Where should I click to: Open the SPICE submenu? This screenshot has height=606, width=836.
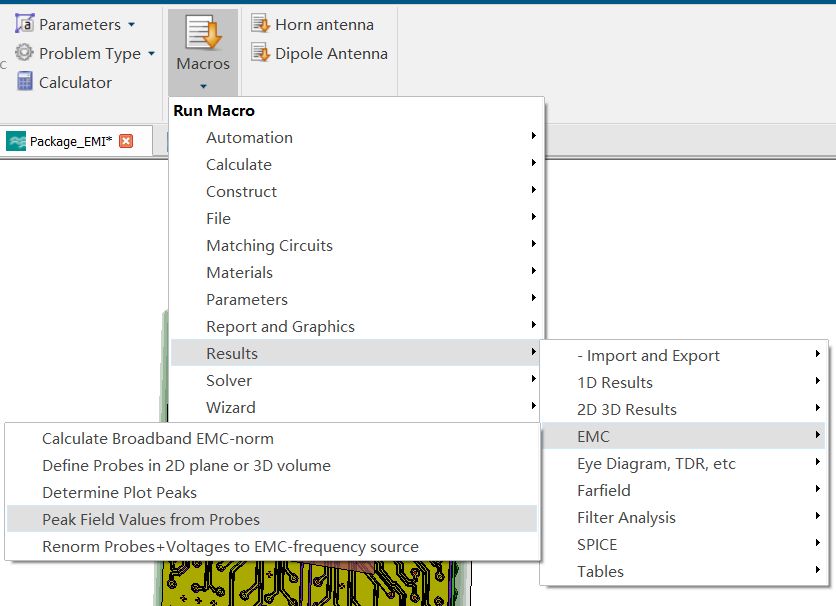click(684, 544)
